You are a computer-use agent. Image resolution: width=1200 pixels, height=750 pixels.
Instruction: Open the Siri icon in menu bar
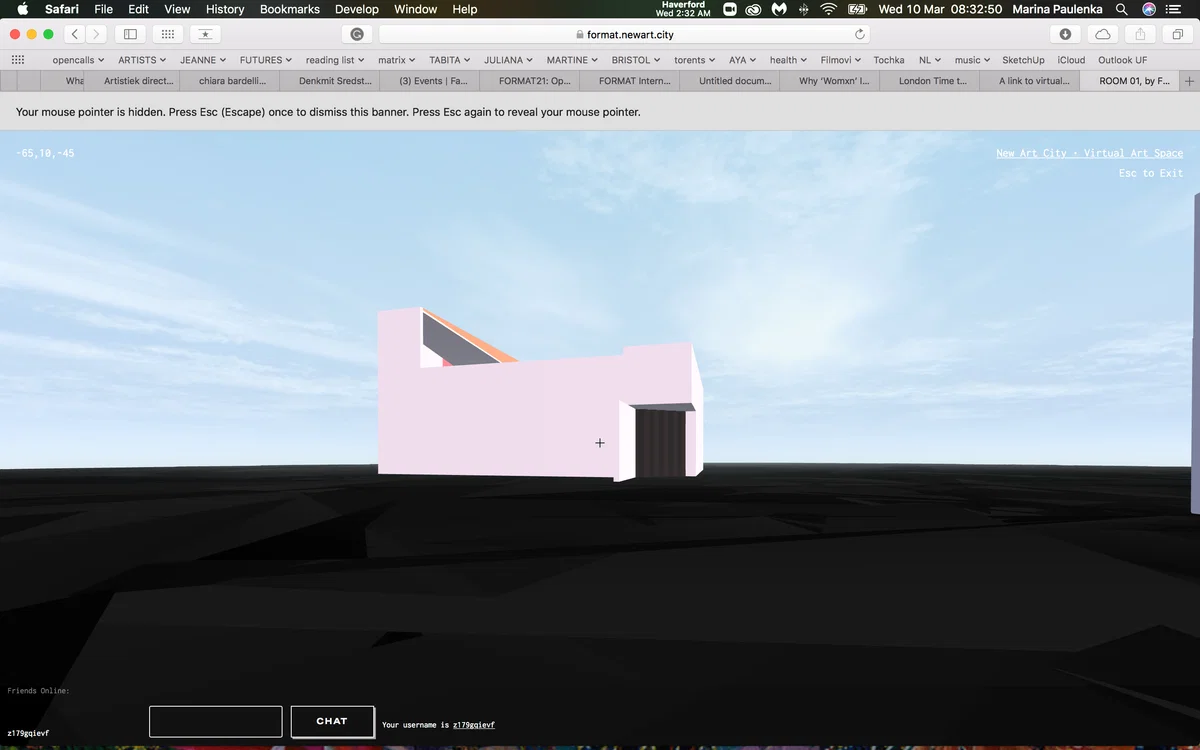pyautogui.click(x=1148, y=9)
